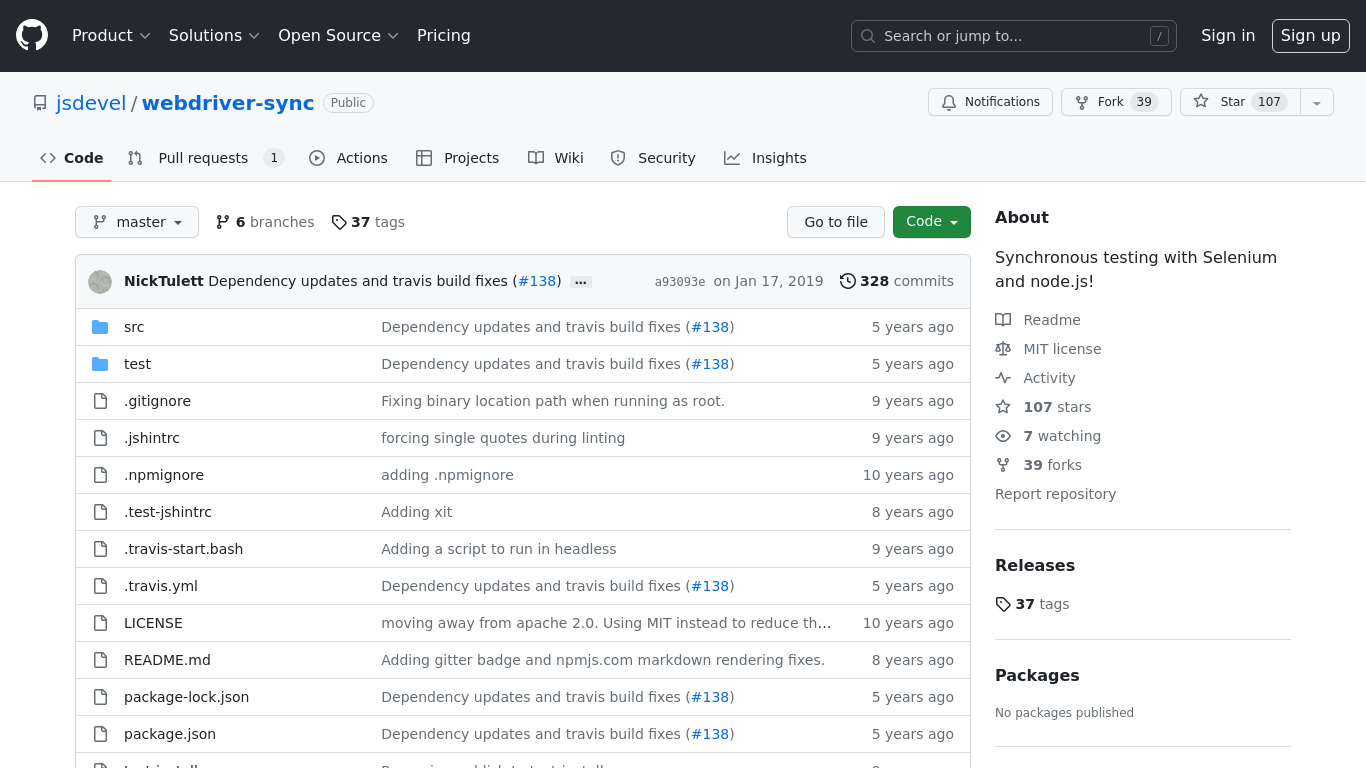The image size is (1366, 768).
Task: Open the .jshintrc file
Action: point(152,438)
